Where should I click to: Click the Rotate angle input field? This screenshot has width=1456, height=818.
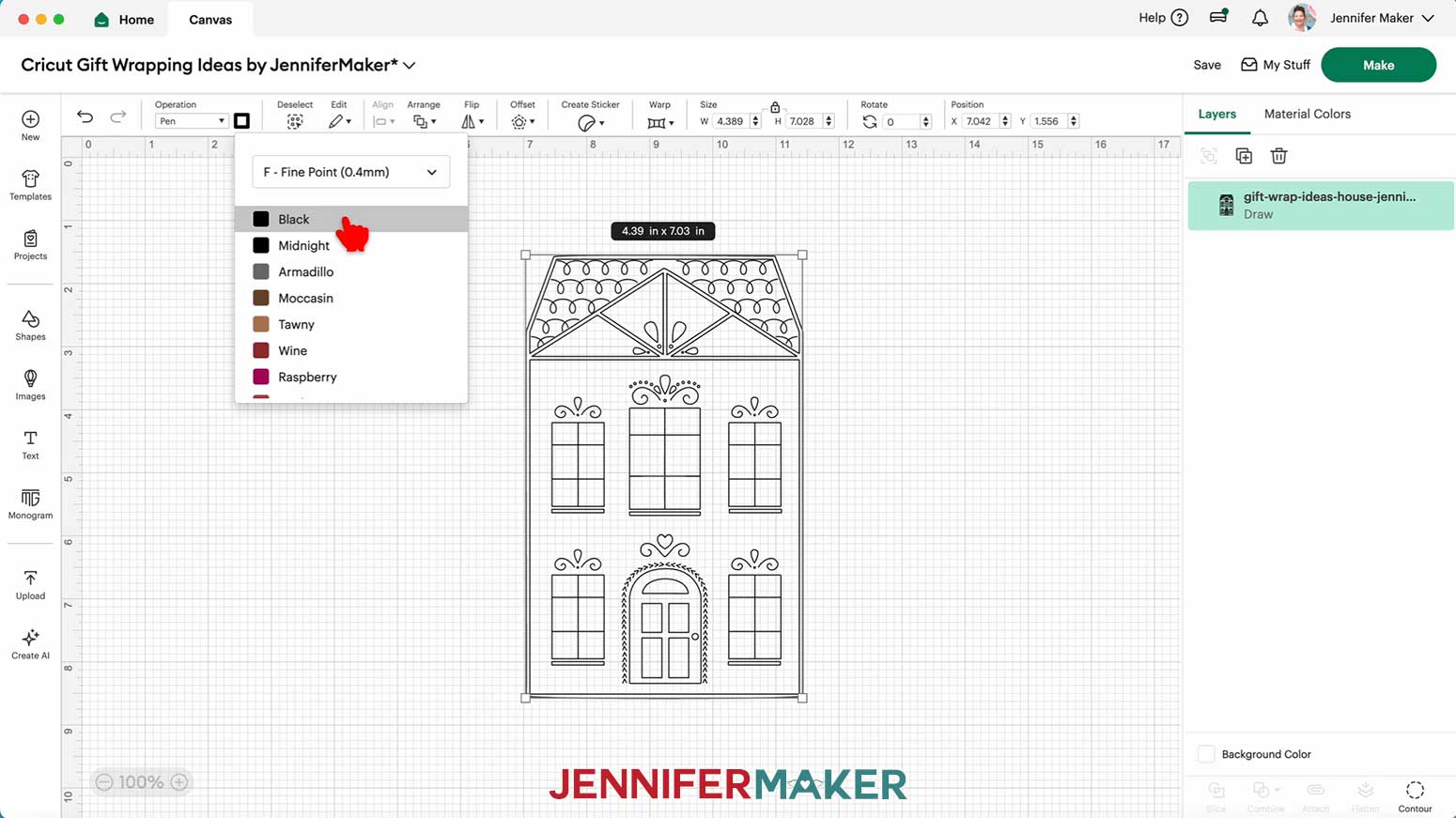(901, 121)
